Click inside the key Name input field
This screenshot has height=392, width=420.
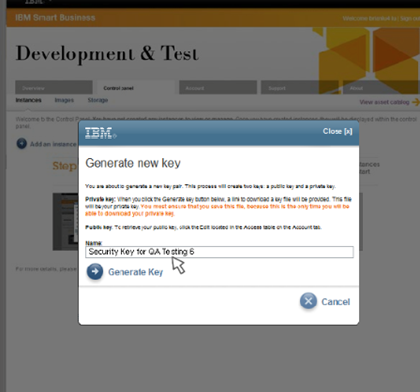click(x=219, y=252)
